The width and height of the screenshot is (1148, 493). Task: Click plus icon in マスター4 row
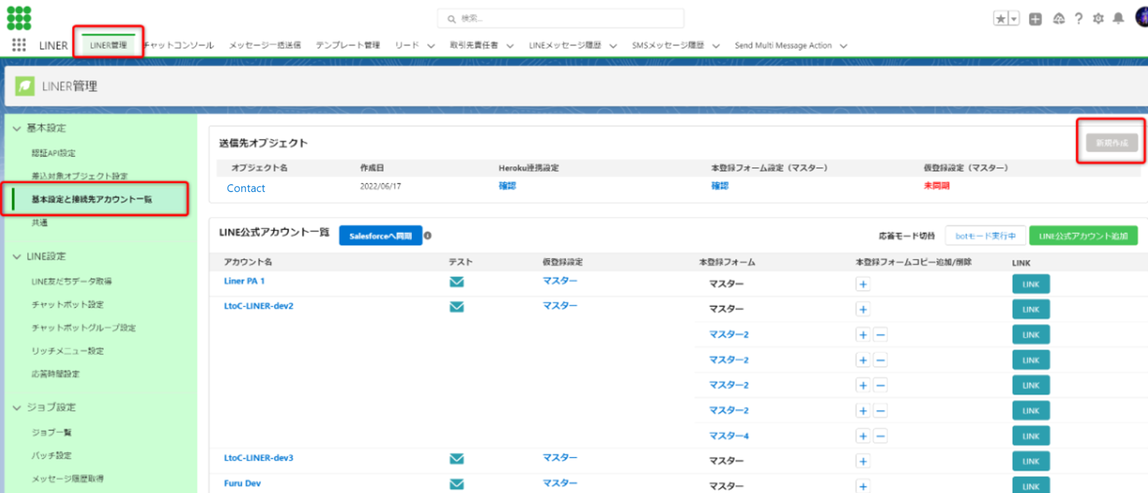[862, 436]
